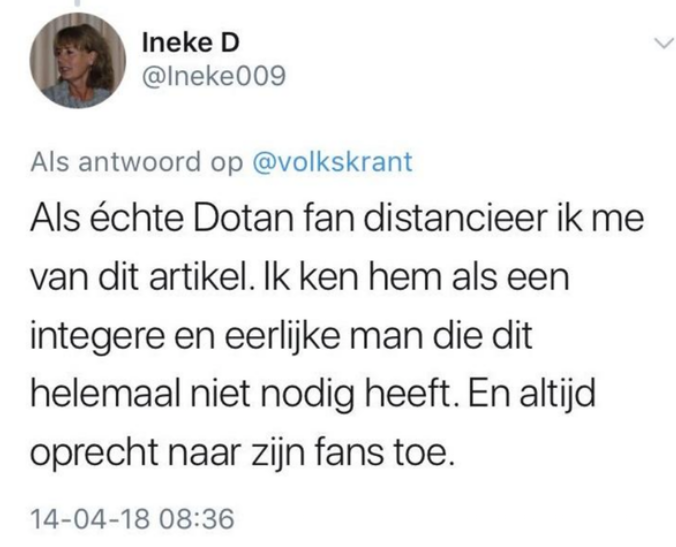
Task: Click the time 08:36 in the timestamp
Action: point(196,519)
